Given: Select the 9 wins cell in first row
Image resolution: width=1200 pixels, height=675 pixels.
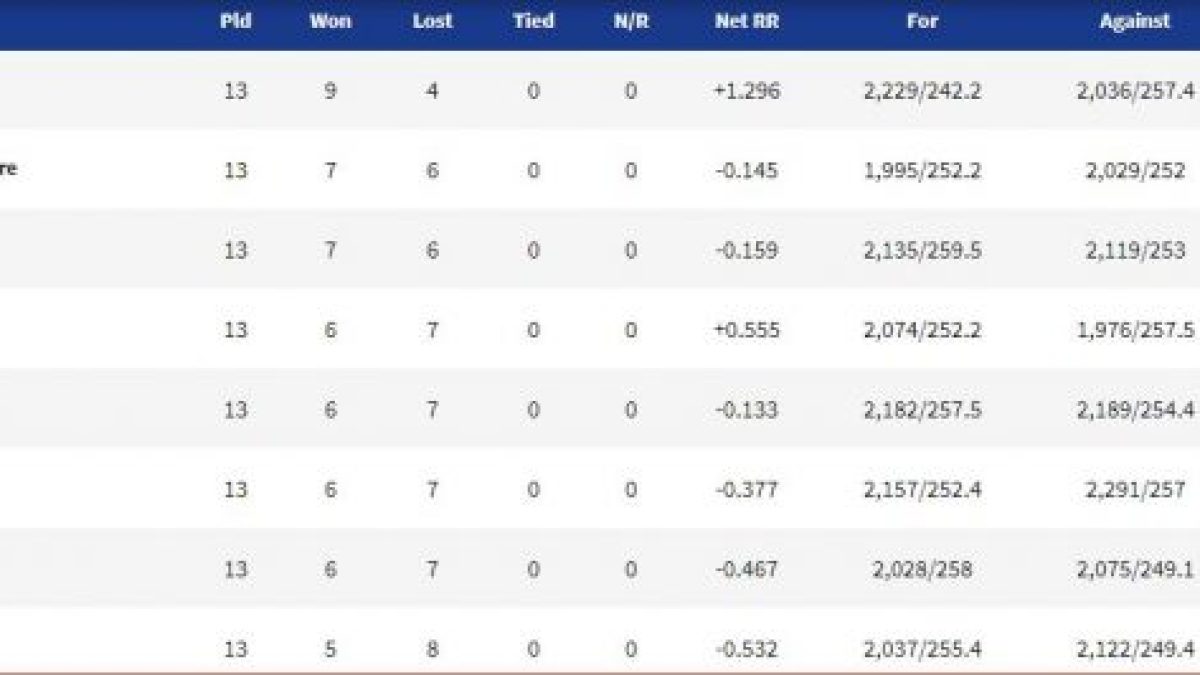Looking at the screenshot, I should tap(331, 91).
